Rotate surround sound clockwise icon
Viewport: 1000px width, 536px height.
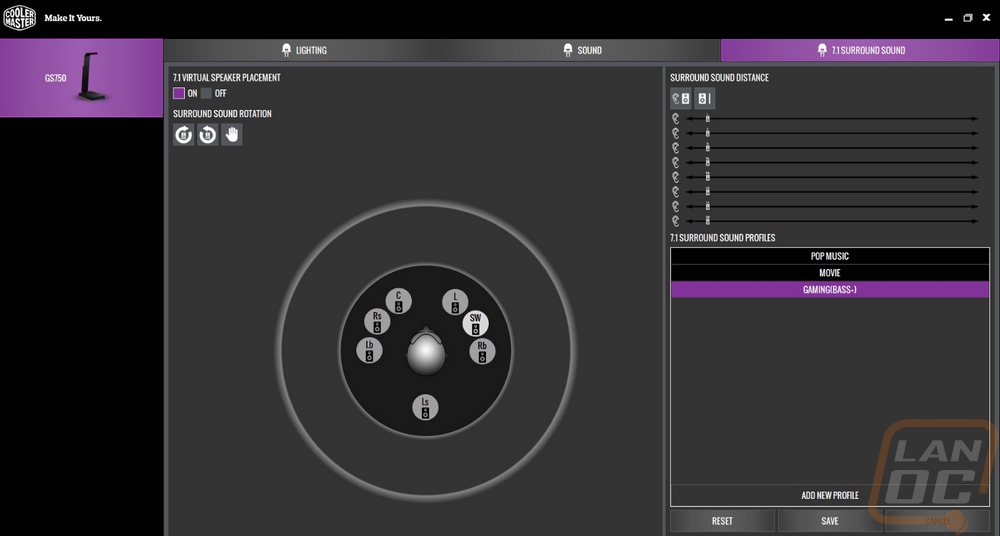pos(184,135)
